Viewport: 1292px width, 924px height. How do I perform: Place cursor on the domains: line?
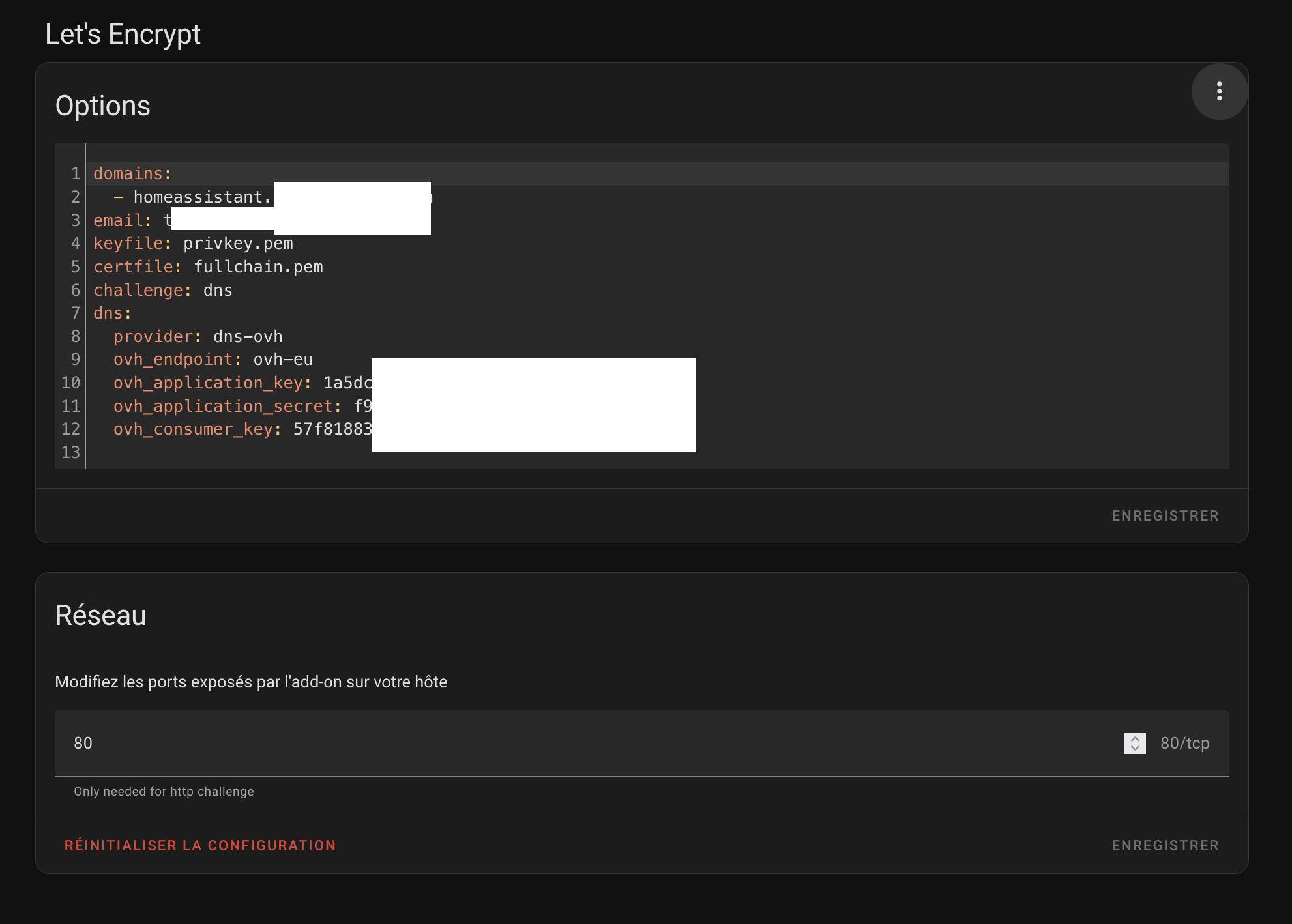(x=132, y=174)
